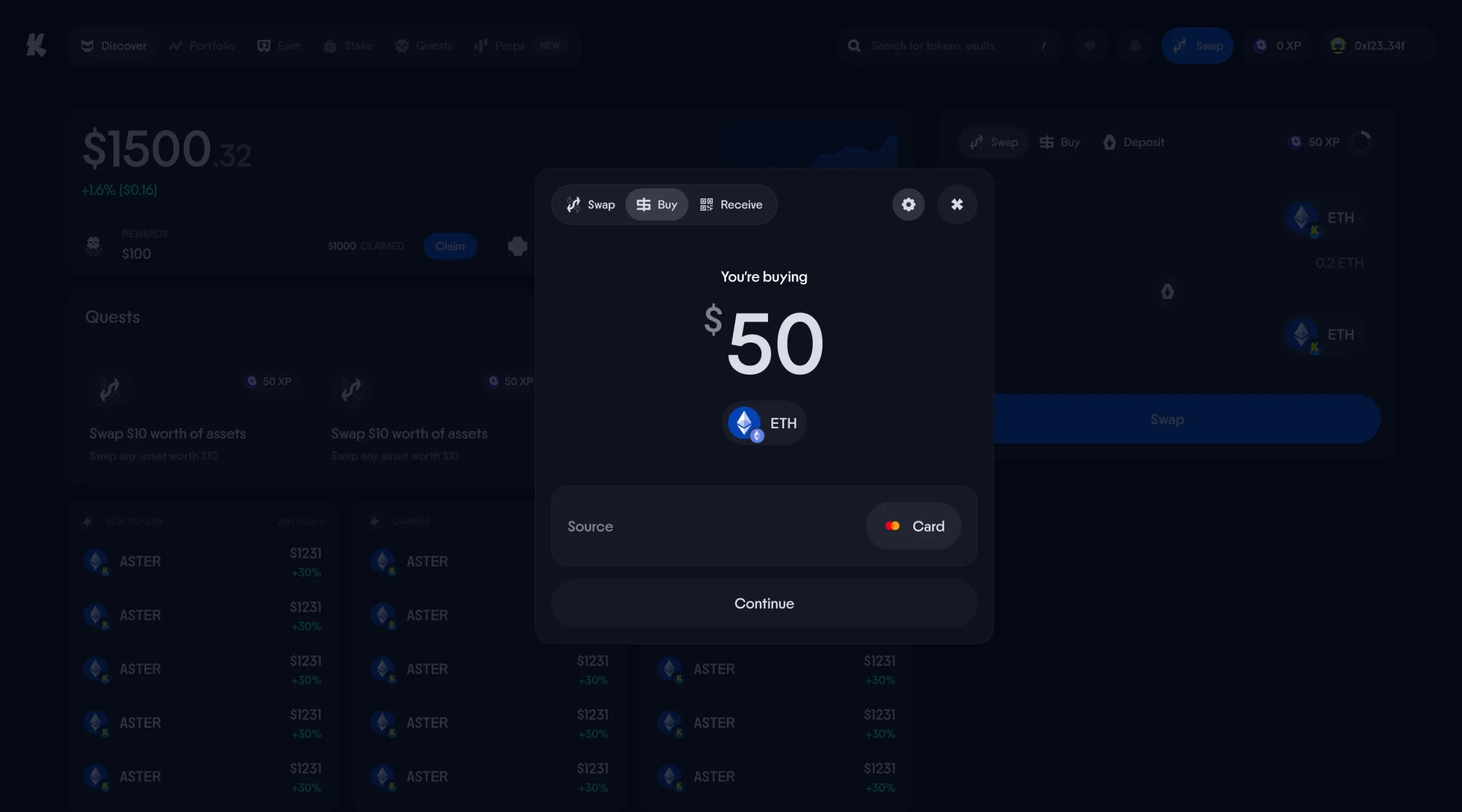Select the Buy tab in modal
The width and height of the screenshot is (1462, 812).
[x=657, y=204]
